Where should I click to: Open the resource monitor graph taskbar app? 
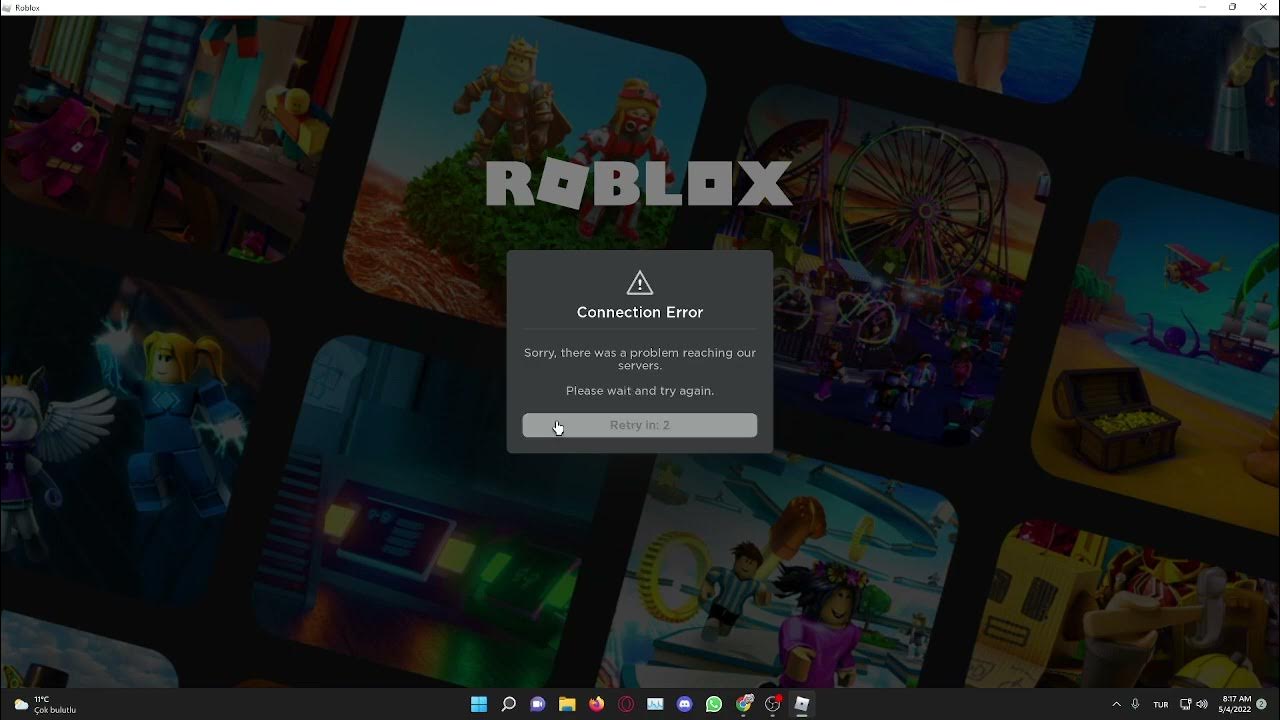click(x=655, y=704)
